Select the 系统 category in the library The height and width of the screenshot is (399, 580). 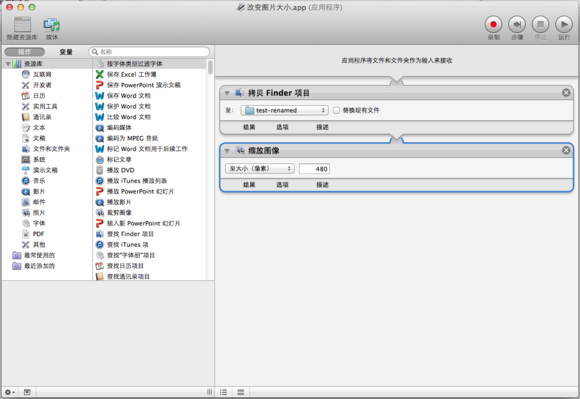pyautogui.click(x=39, y=160)
